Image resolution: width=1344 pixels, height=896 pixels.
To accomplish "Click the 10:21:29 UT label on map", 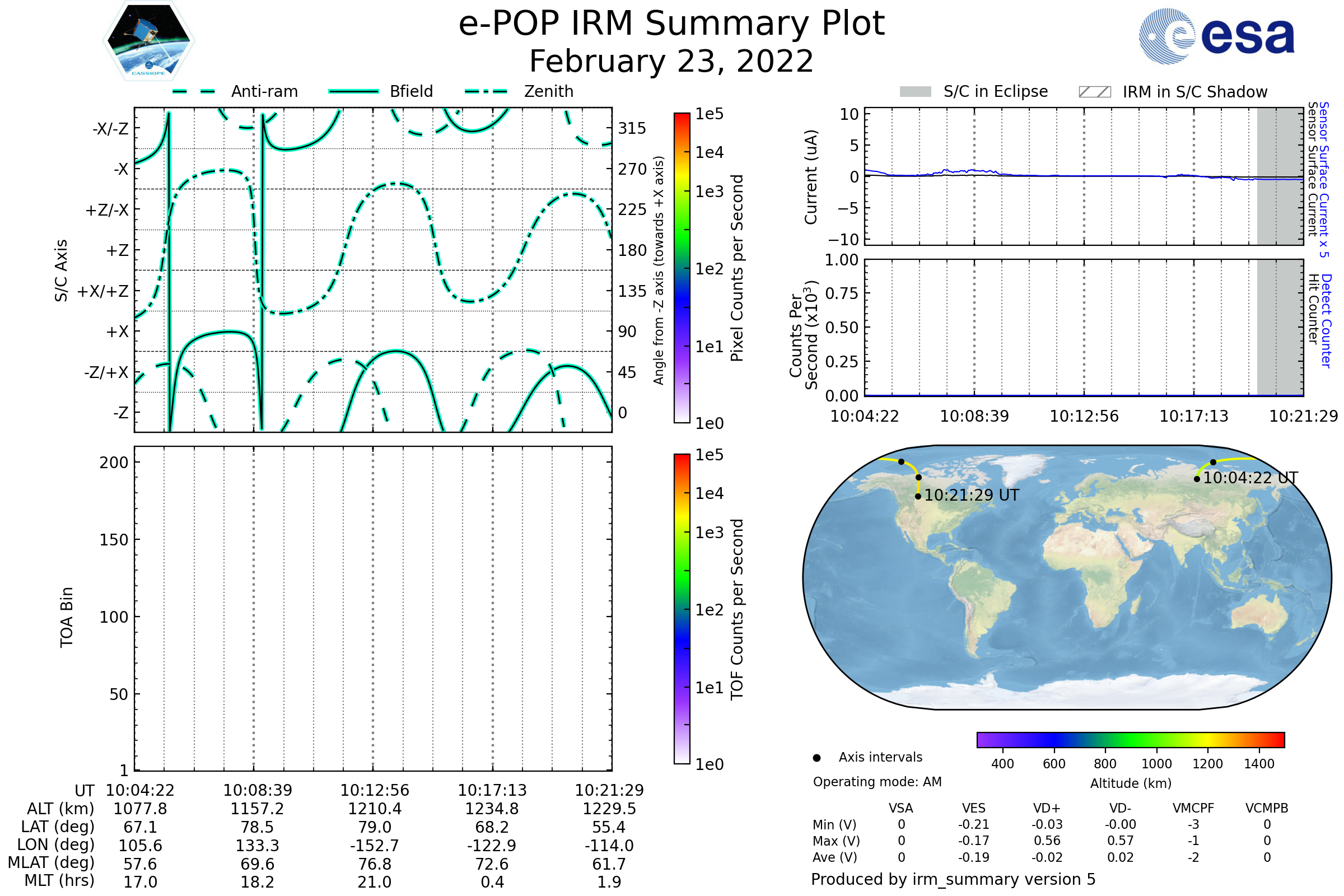I will (972, 495).
